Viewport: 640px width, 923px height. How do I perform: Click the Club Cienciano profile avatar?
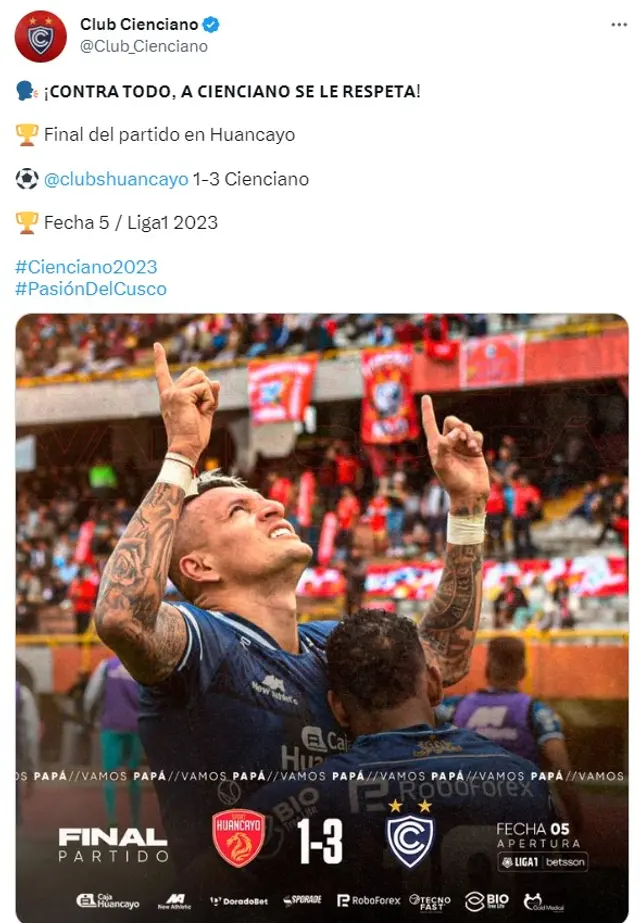(41, 36)
